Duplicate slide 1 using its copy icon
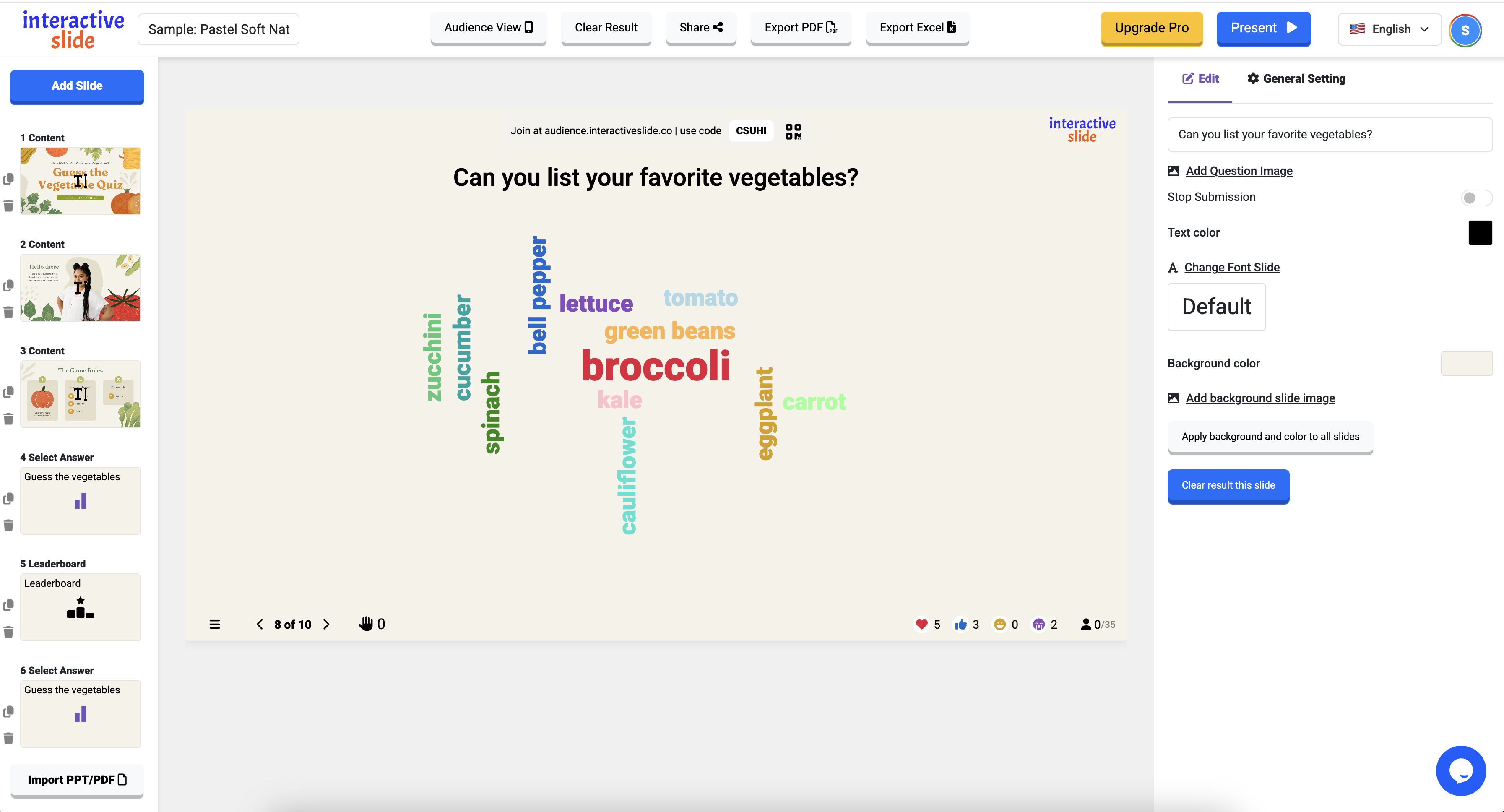 tap(9, 179)
